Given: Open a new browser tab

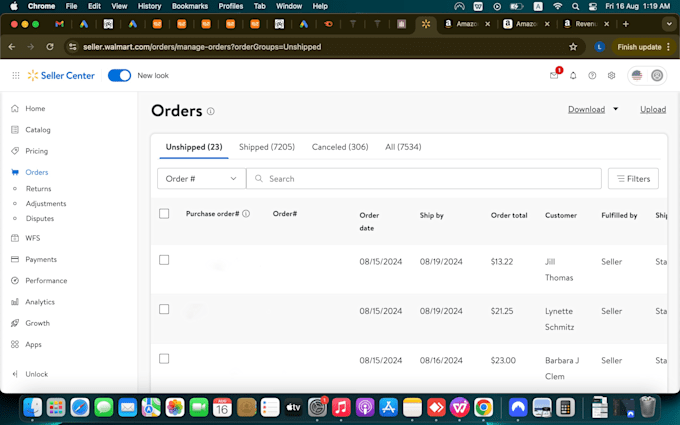Looking at the screenshot, I should 625,24.
